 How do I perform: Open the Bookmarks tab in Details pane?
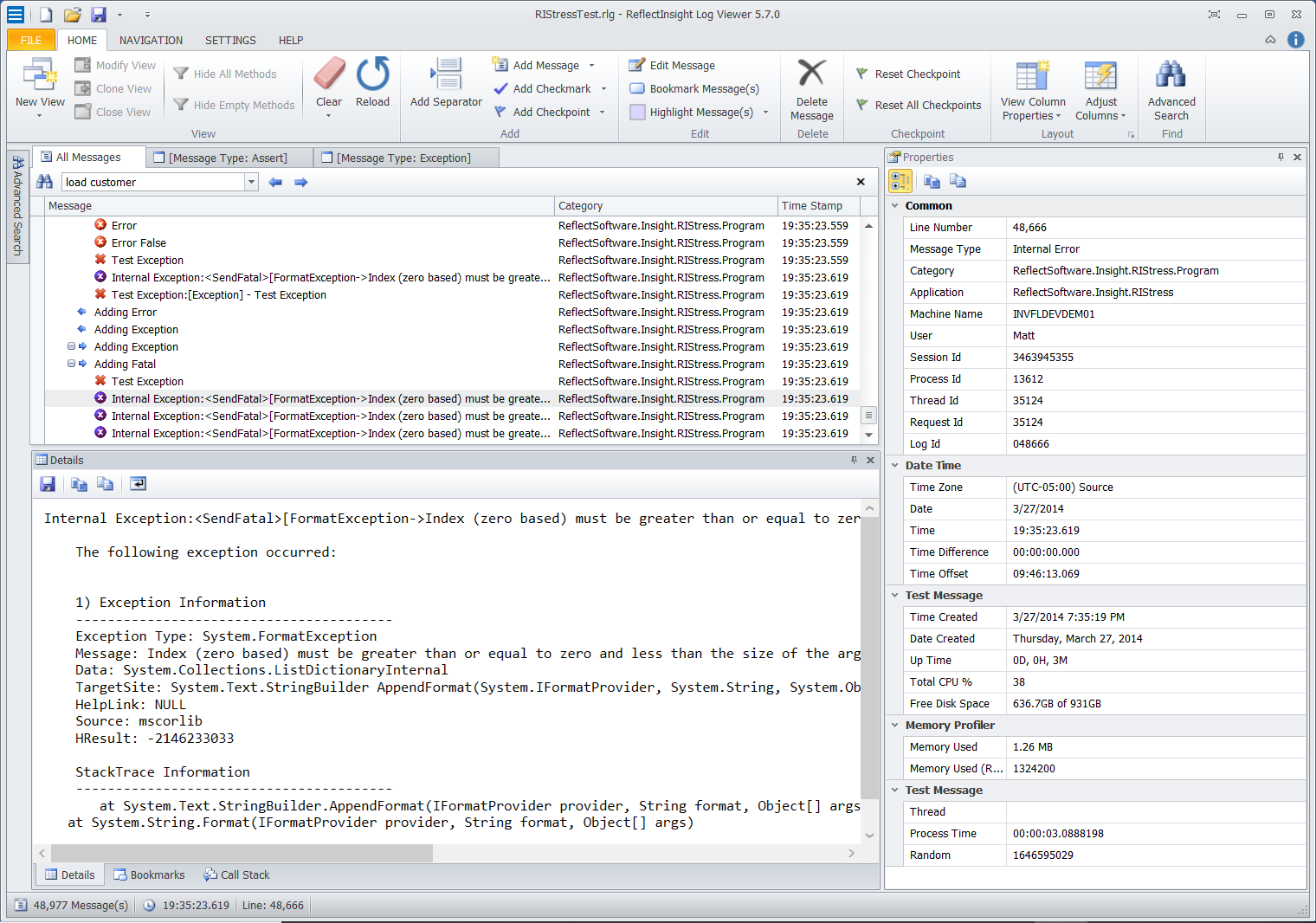point(149,875)
